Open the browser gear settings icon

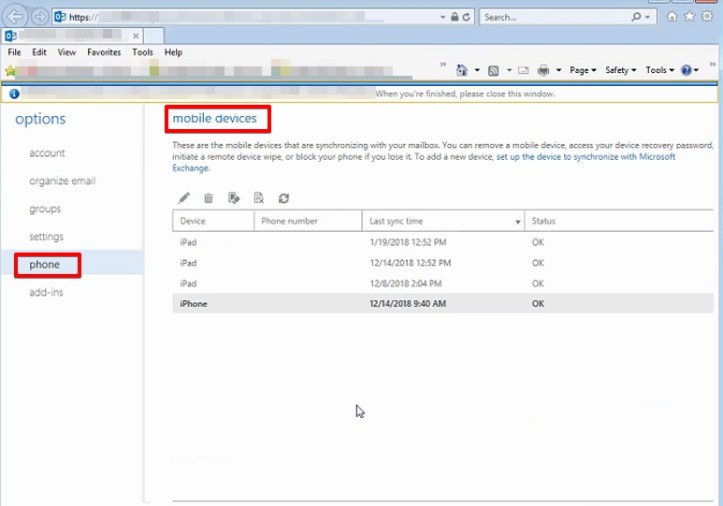706,17
